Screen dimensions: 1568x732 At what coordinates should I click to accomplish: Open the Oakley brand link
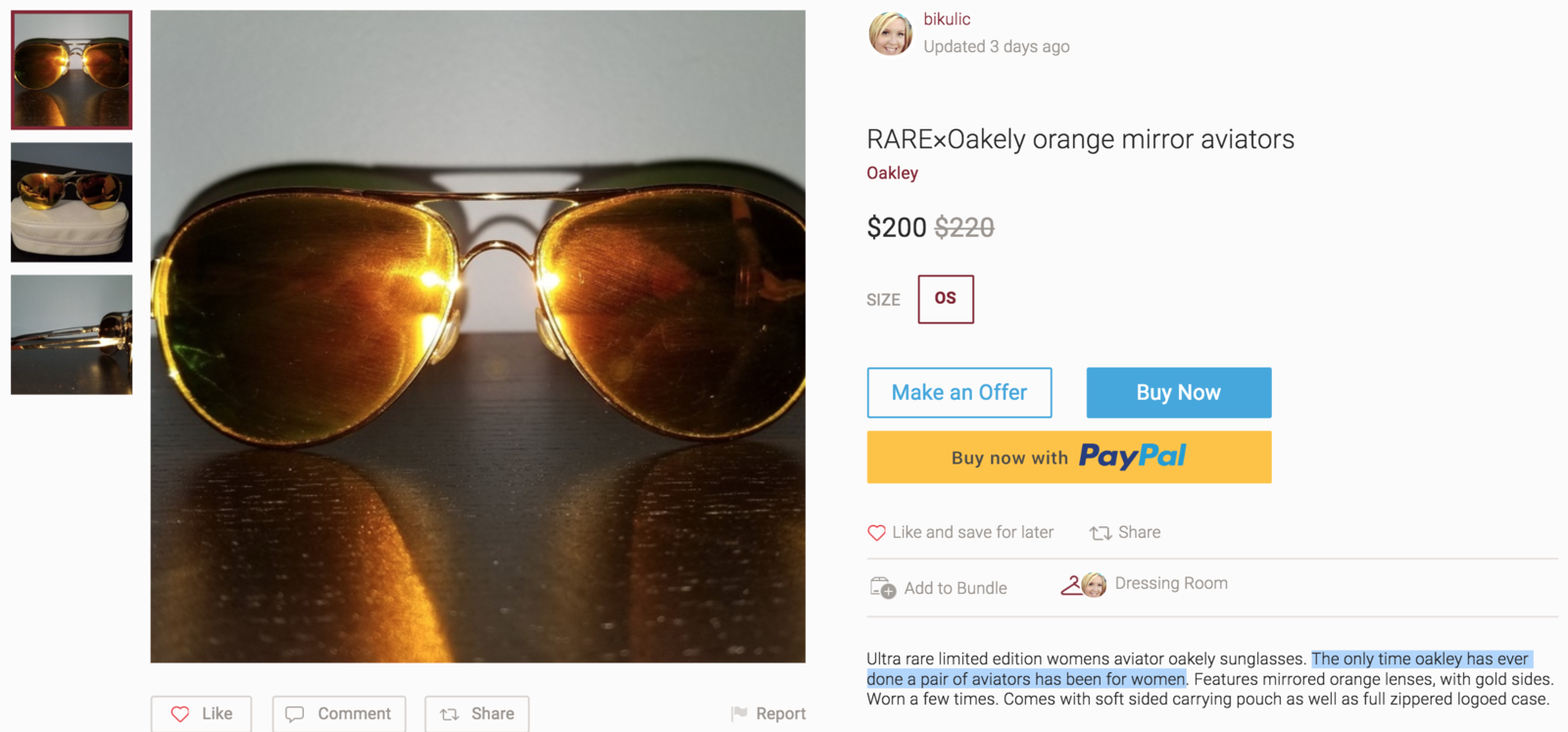[x=892, y=173]
